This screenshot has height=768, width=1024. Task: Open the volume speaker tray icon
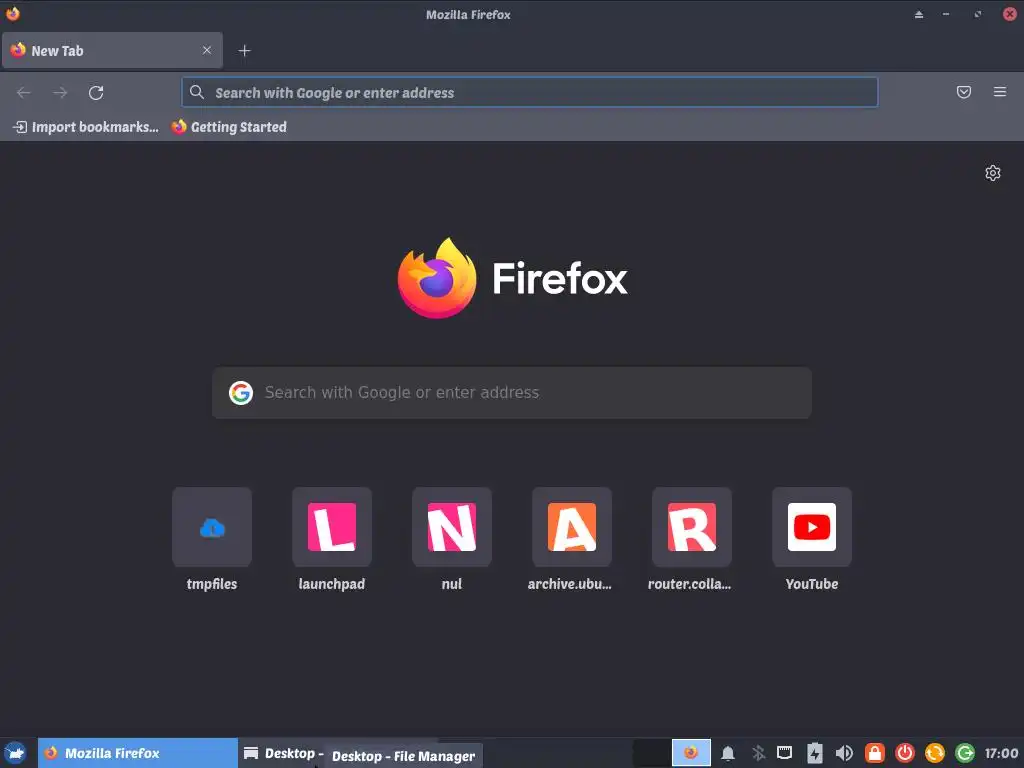click(844, 753)
